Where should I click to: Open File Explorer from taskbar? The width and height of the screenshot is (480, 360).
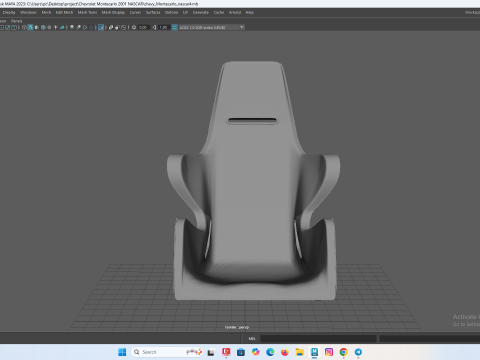[x=300, y=352]
